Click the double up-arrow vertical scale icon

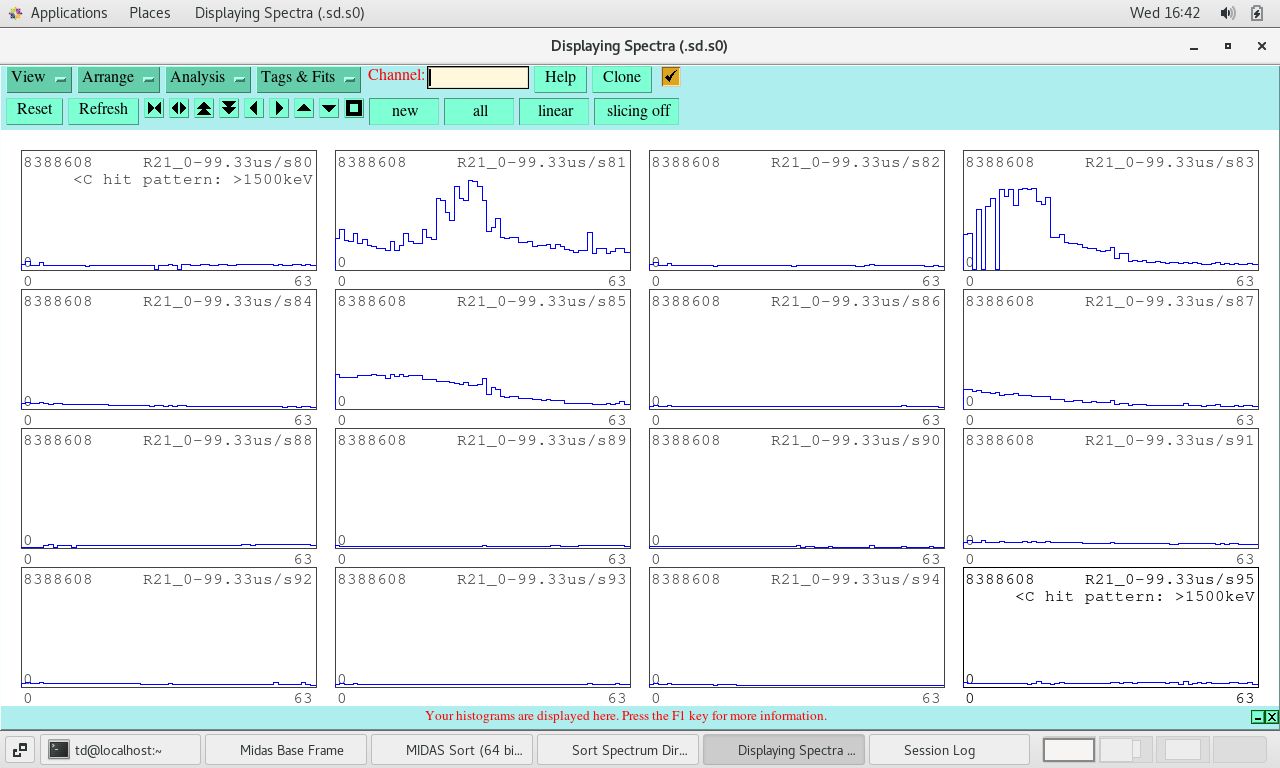tap(204, 109)
